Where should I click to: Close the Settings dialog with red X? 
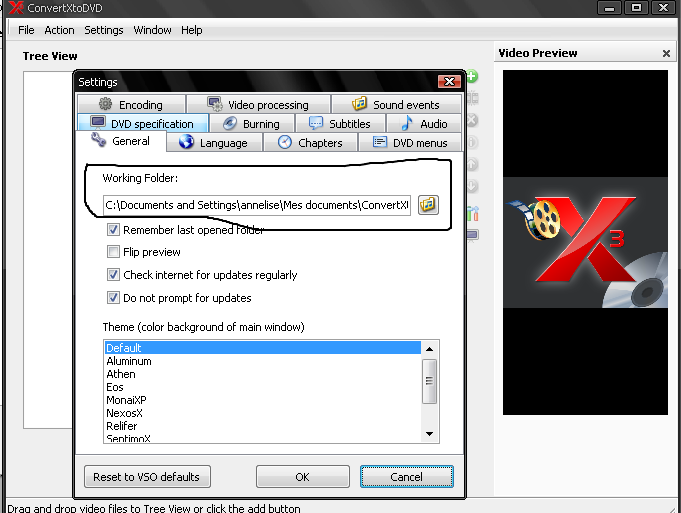point(449,81)
